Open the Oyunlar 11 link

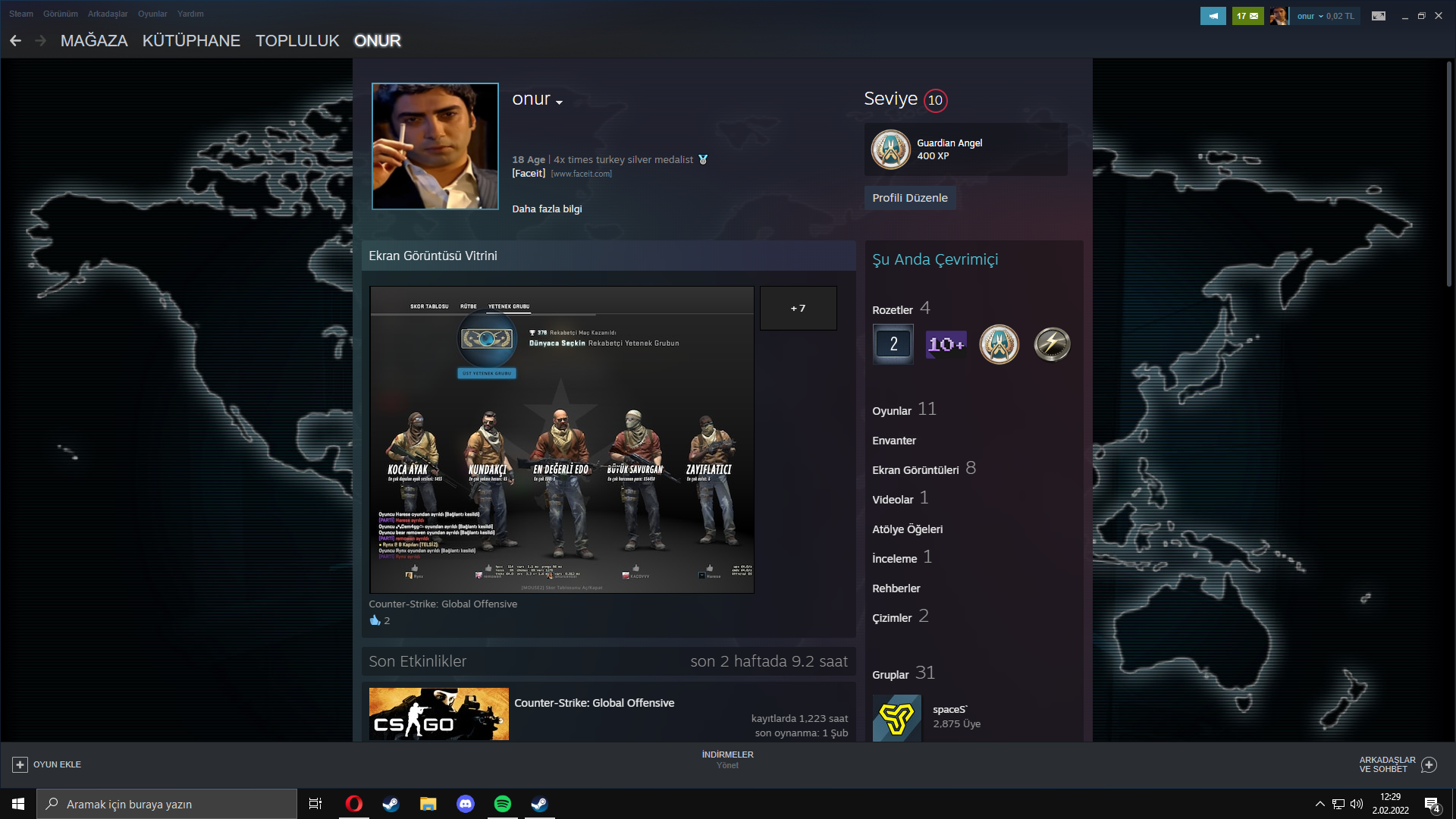tap(904, 409)
